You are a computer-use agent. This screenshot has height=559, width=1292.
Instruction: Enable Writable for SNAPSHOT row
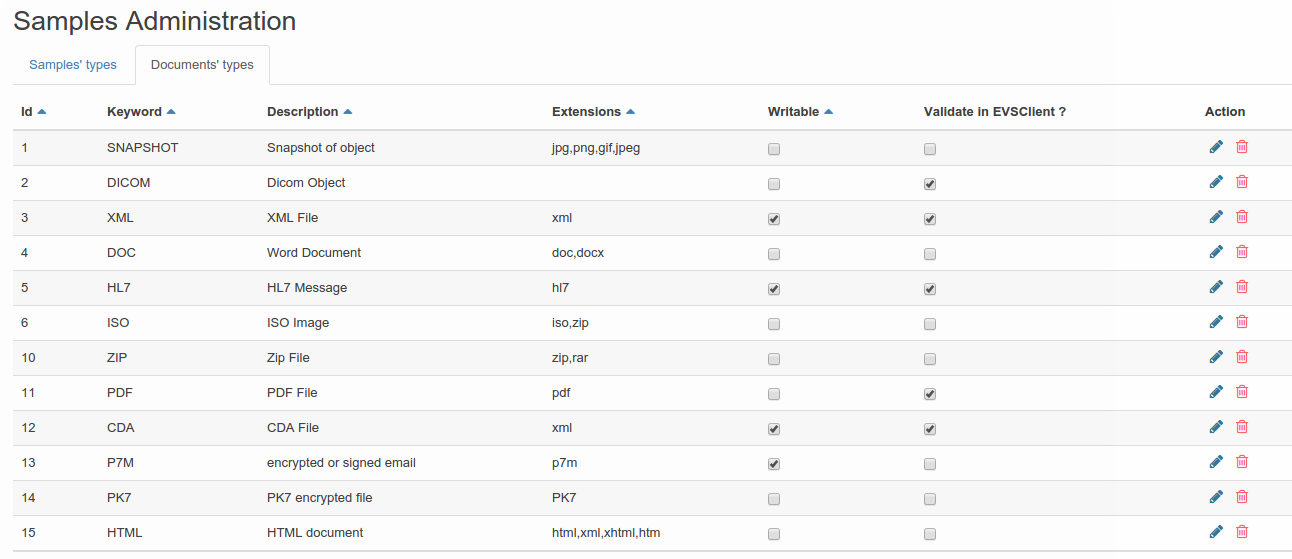[774, 149]
